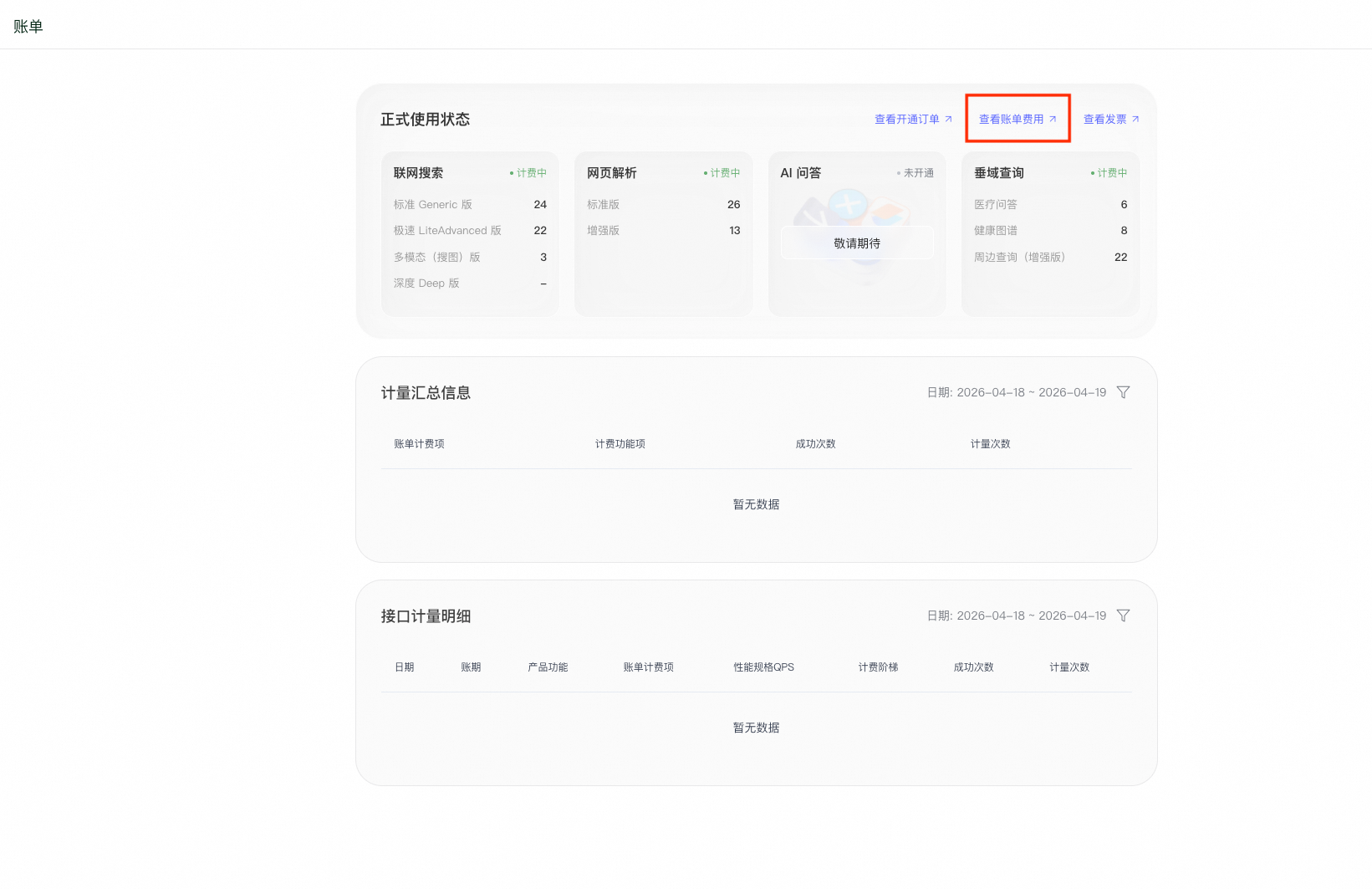Select the 网页解析 card title

[612, 173]
